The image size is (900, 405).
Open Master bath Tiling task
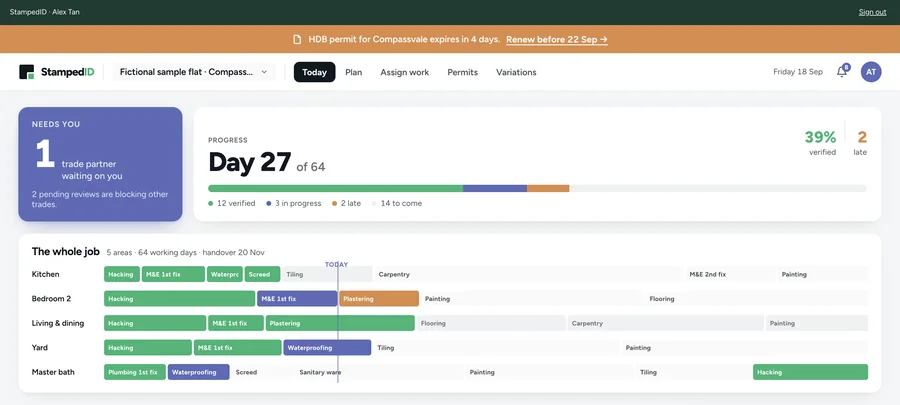click(x=693, y=372)
